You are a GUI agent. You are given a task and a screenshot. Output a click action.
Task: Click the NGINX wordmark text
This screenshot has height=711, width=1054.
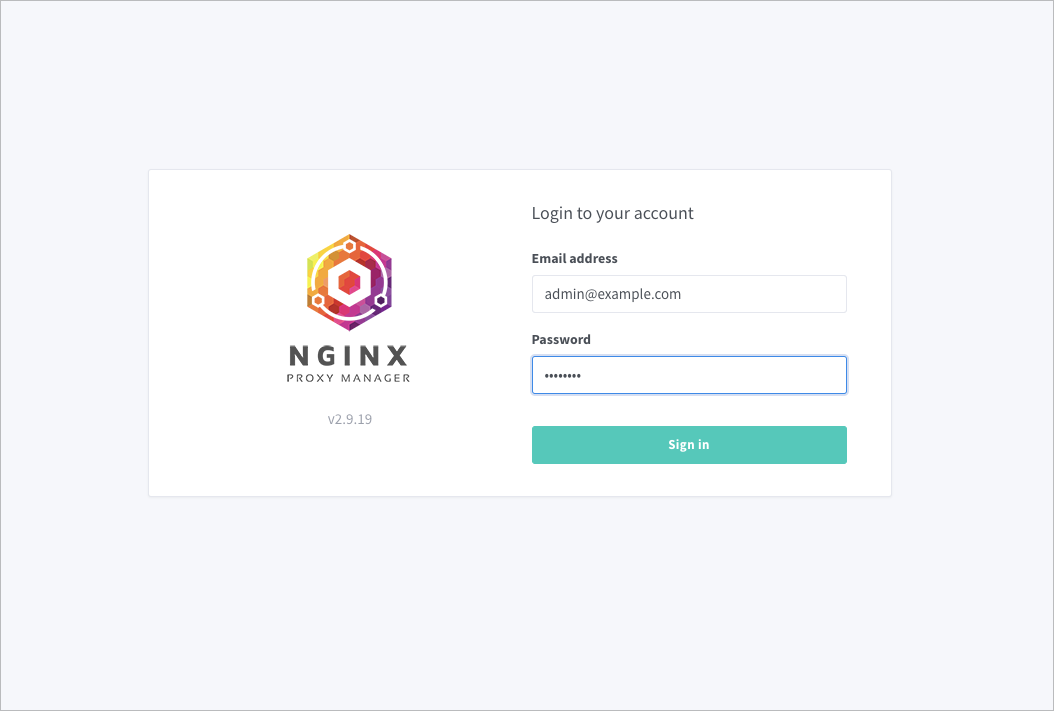click(349, 355)
